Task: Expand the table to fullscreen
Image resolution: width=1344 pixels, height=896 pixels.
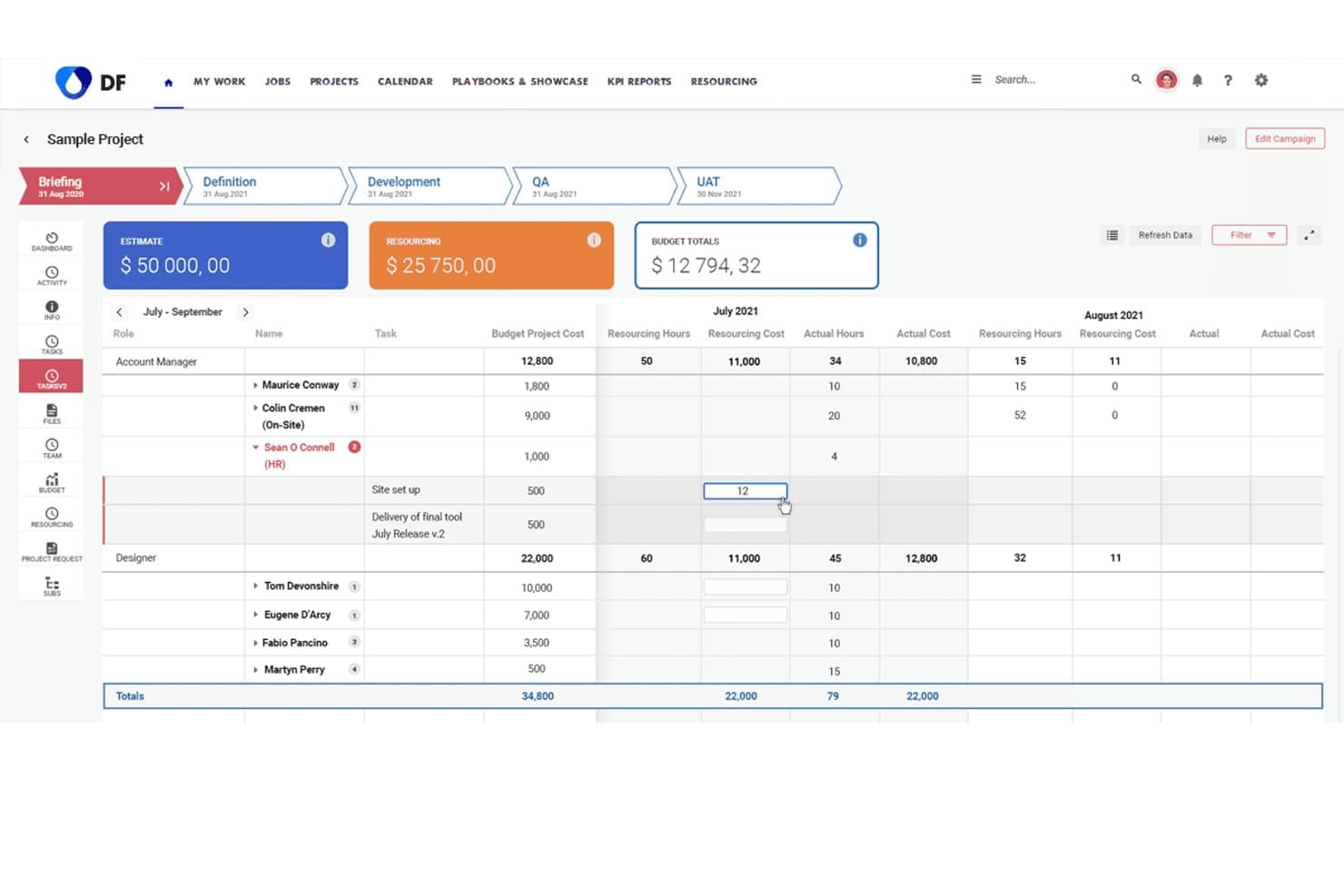Action: click(x=1309, y=235)
